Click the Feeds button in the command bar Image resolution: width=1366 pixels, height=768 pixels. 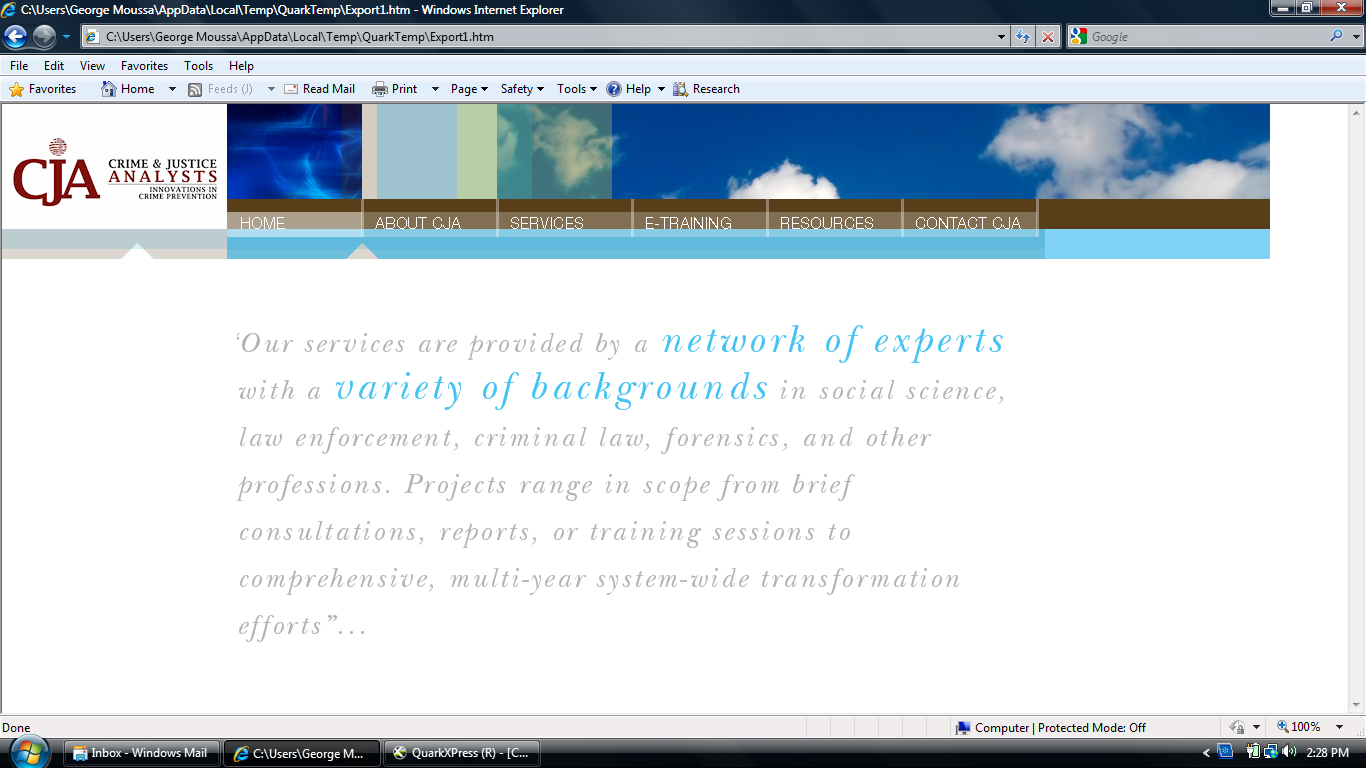tap(222, 88)
